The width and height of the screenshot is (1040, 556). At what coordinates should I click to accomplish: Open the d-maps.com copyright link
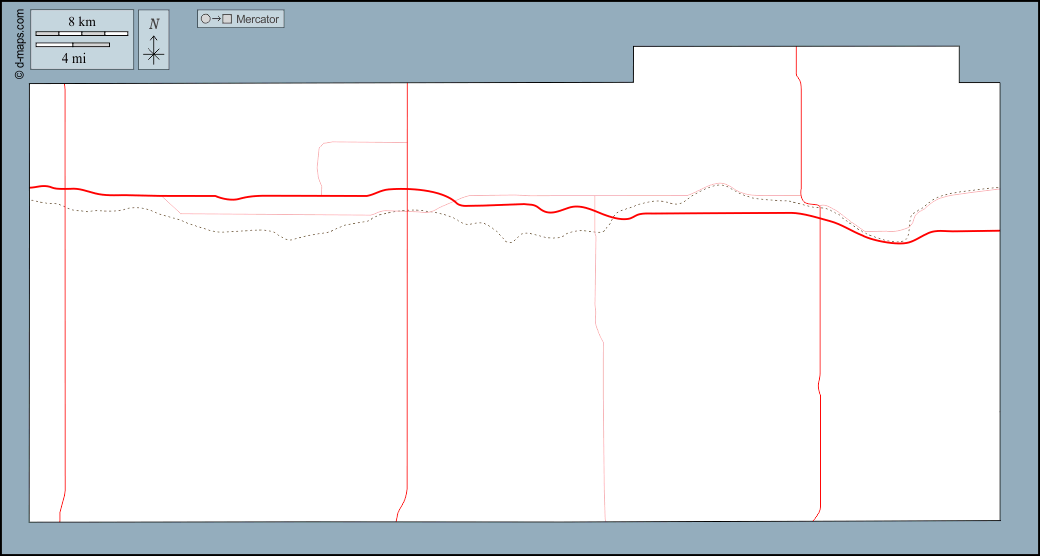[19, 44]
